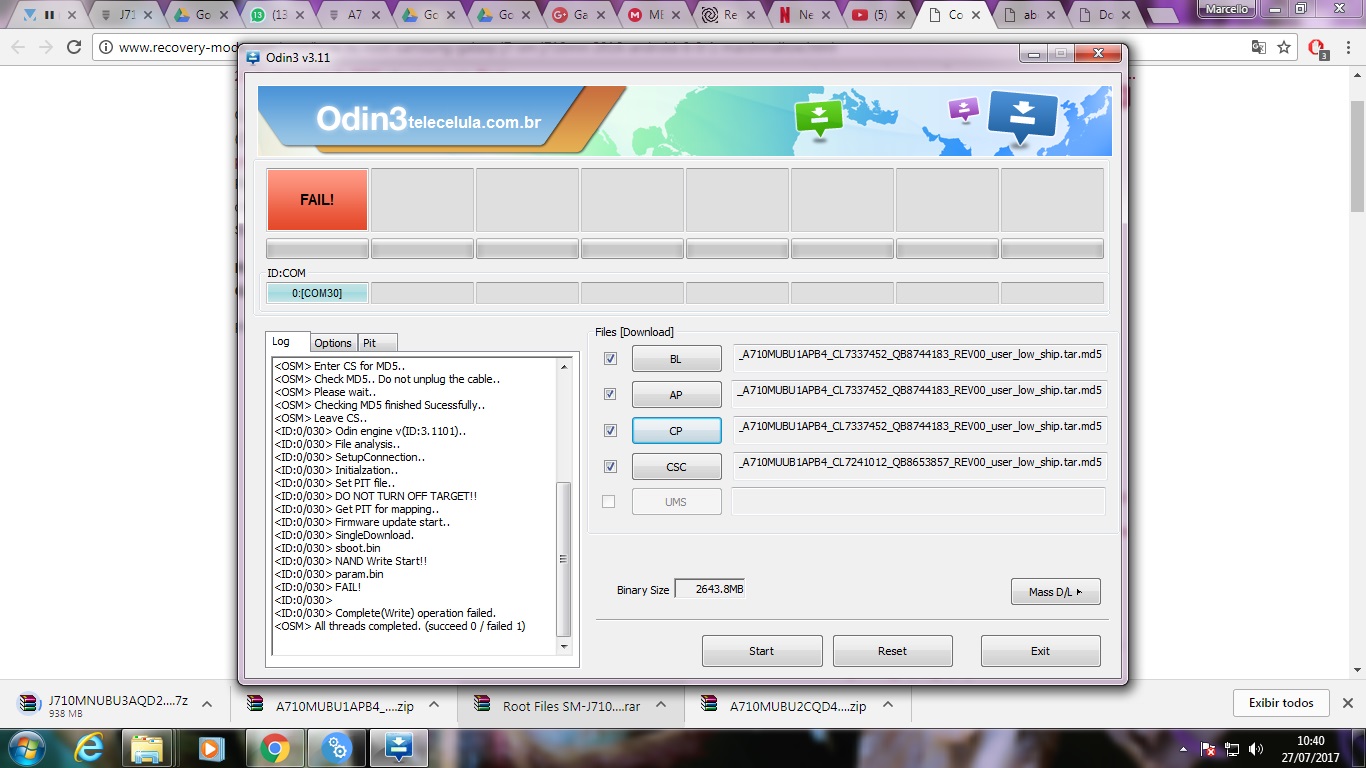
Task: Expand options for J710MNUBU3AQD2 7z download
Action: pos(207,704)
